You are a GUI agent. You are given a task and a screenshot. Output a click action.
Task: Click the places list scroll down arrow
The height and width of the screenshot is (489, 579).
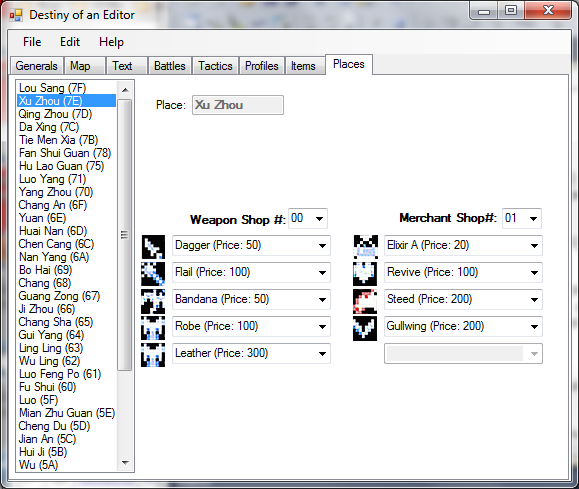point(125,462)
